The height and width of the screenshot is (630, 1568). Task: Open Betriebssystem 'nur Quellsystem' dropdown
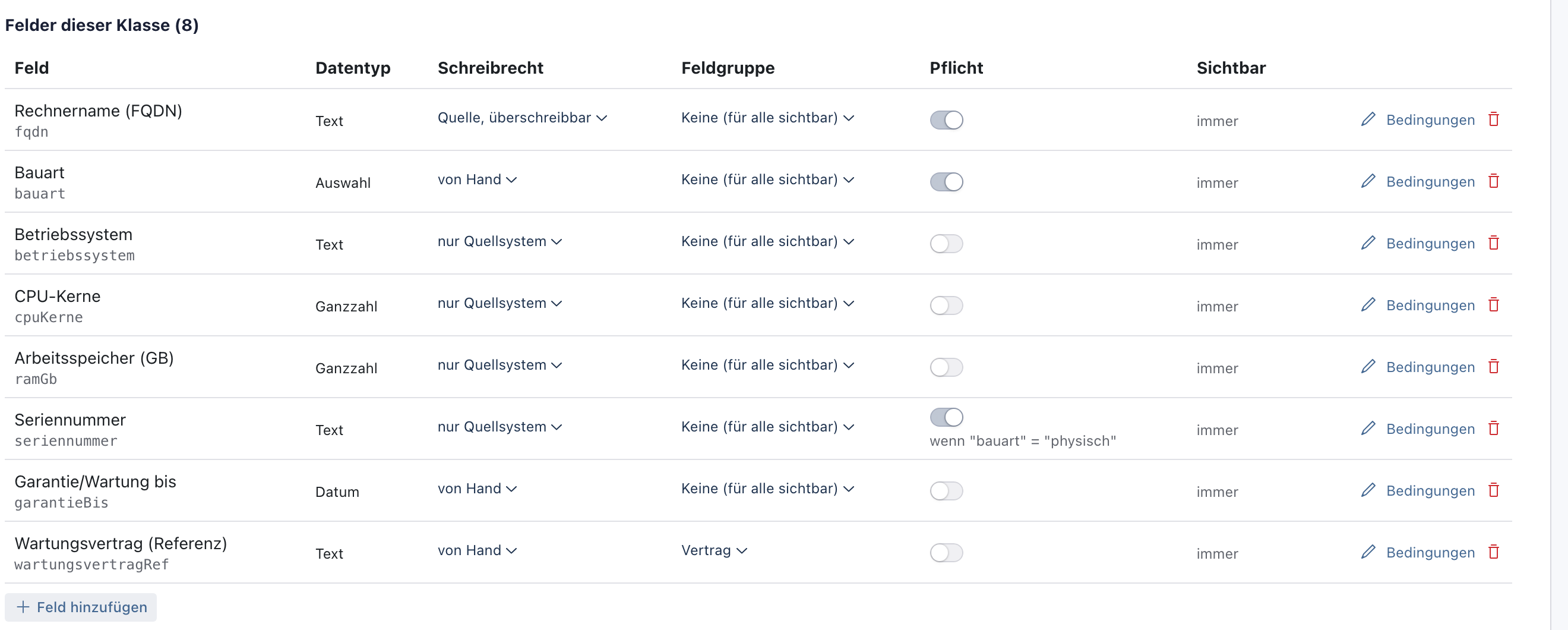pyautogui.click(x=500, y=241)
